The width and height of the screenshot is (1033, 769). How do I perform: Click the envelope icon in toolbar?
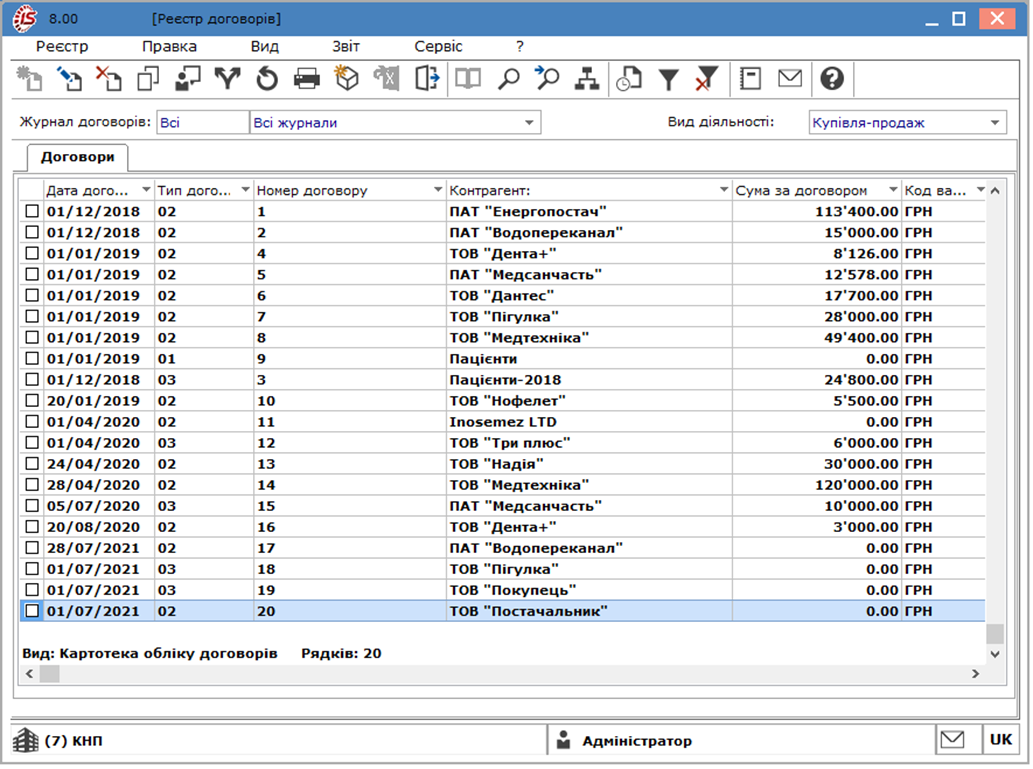coord(790,79)
